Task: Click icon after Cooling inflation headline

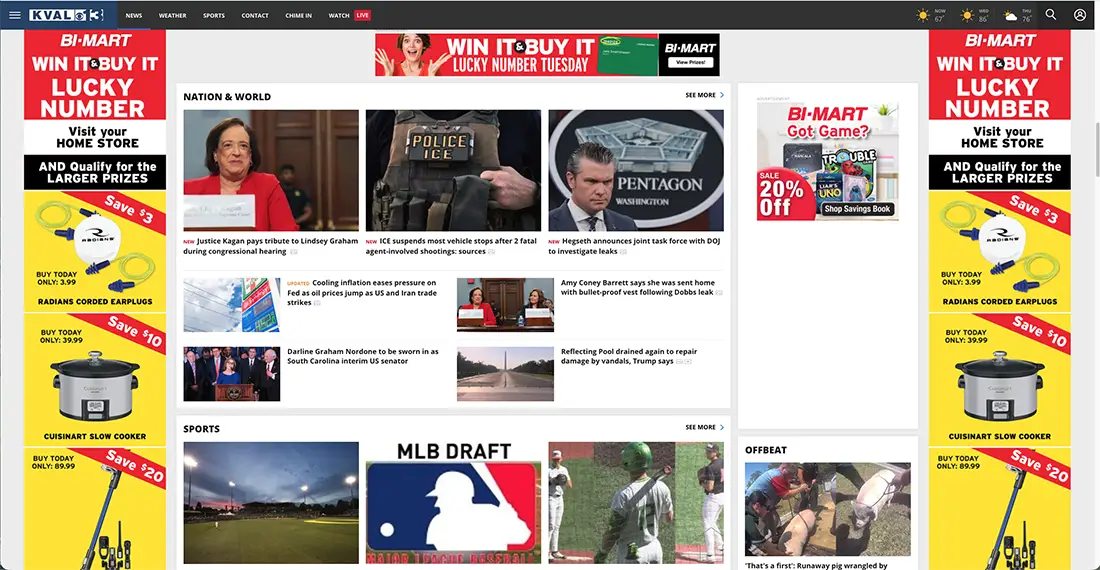Action: tap(317, 303)
